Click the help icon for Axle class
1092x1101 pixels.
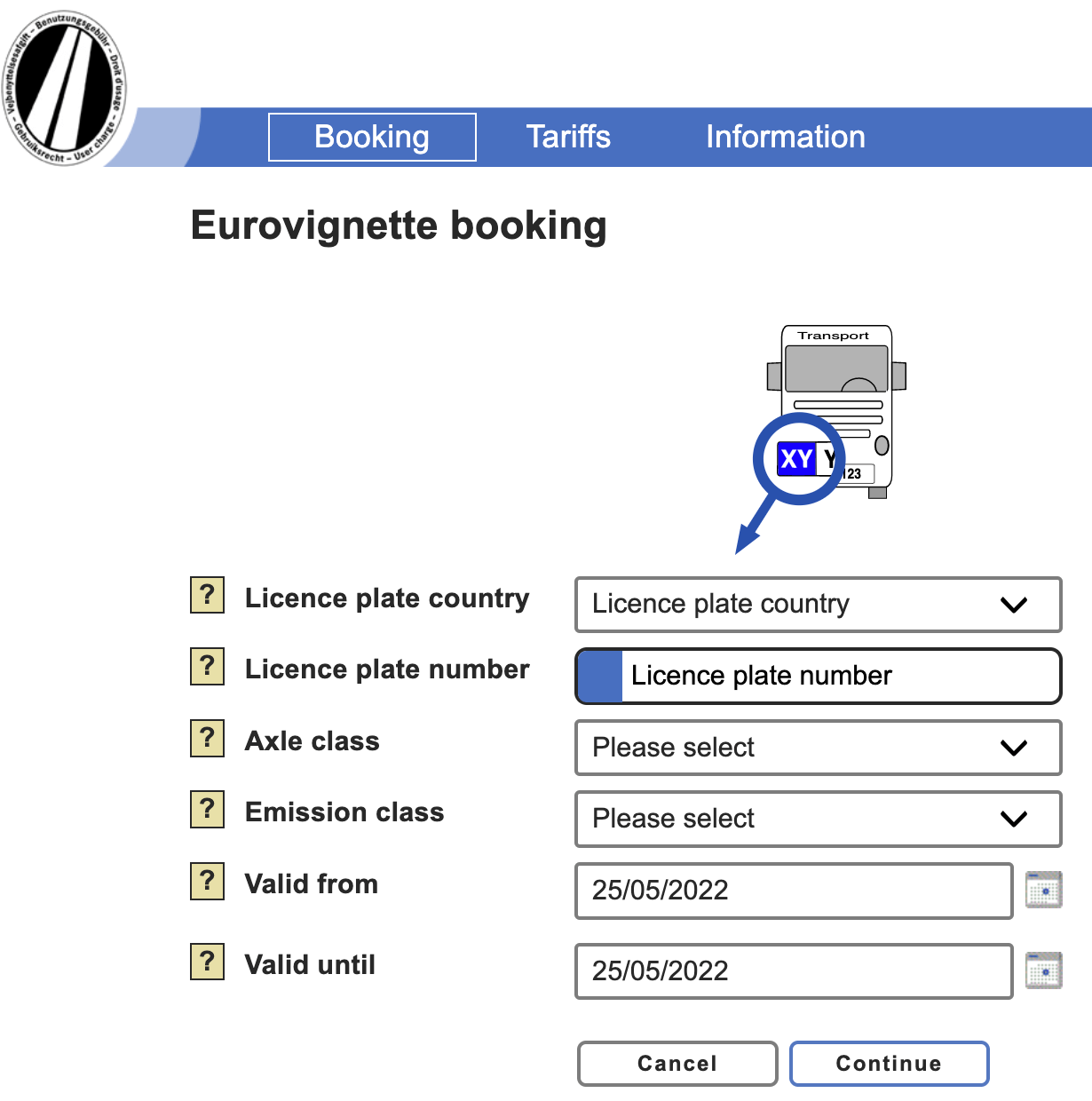point(207,738)
